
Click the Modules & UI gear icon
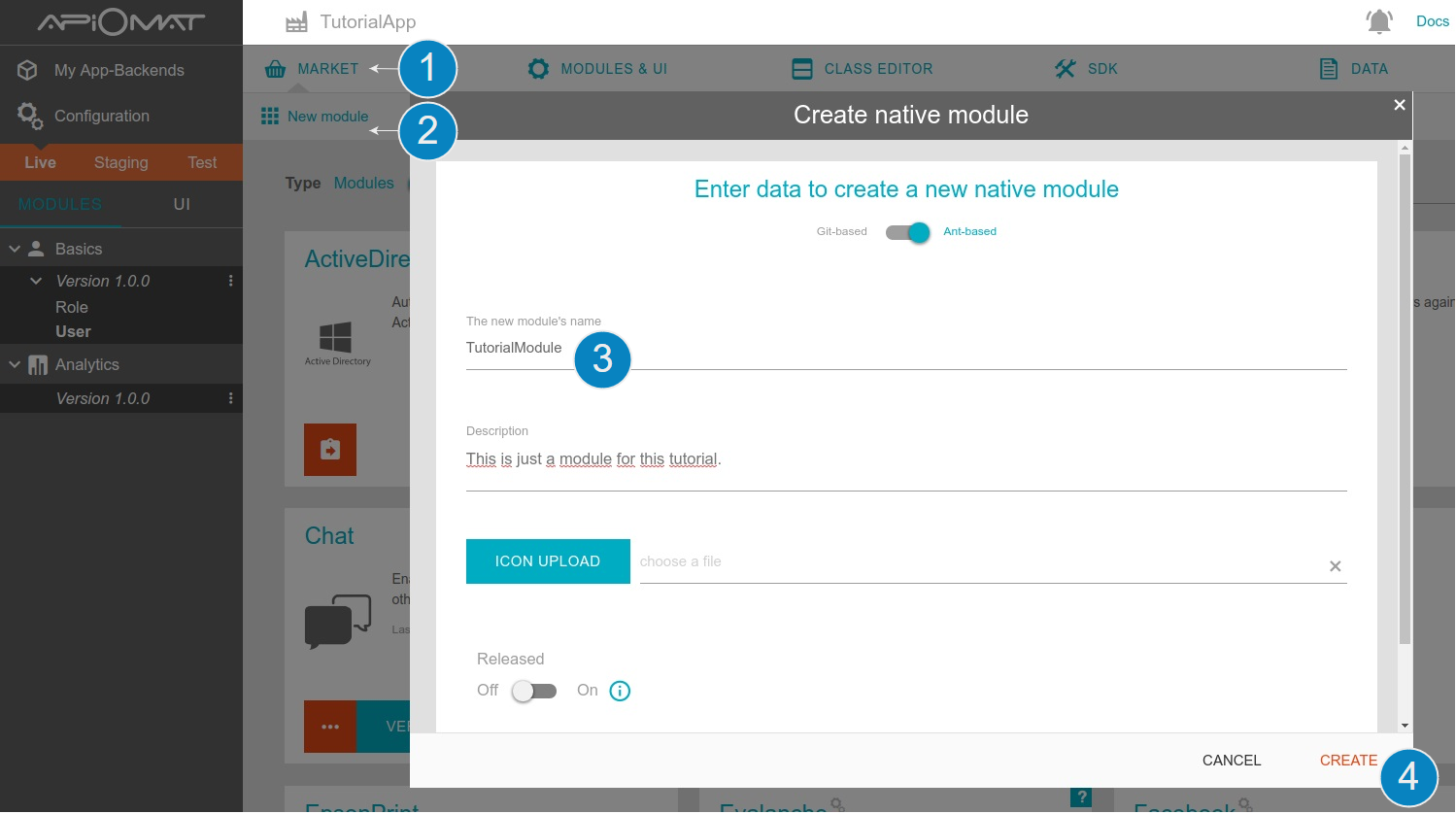click(x=538, y=69)
